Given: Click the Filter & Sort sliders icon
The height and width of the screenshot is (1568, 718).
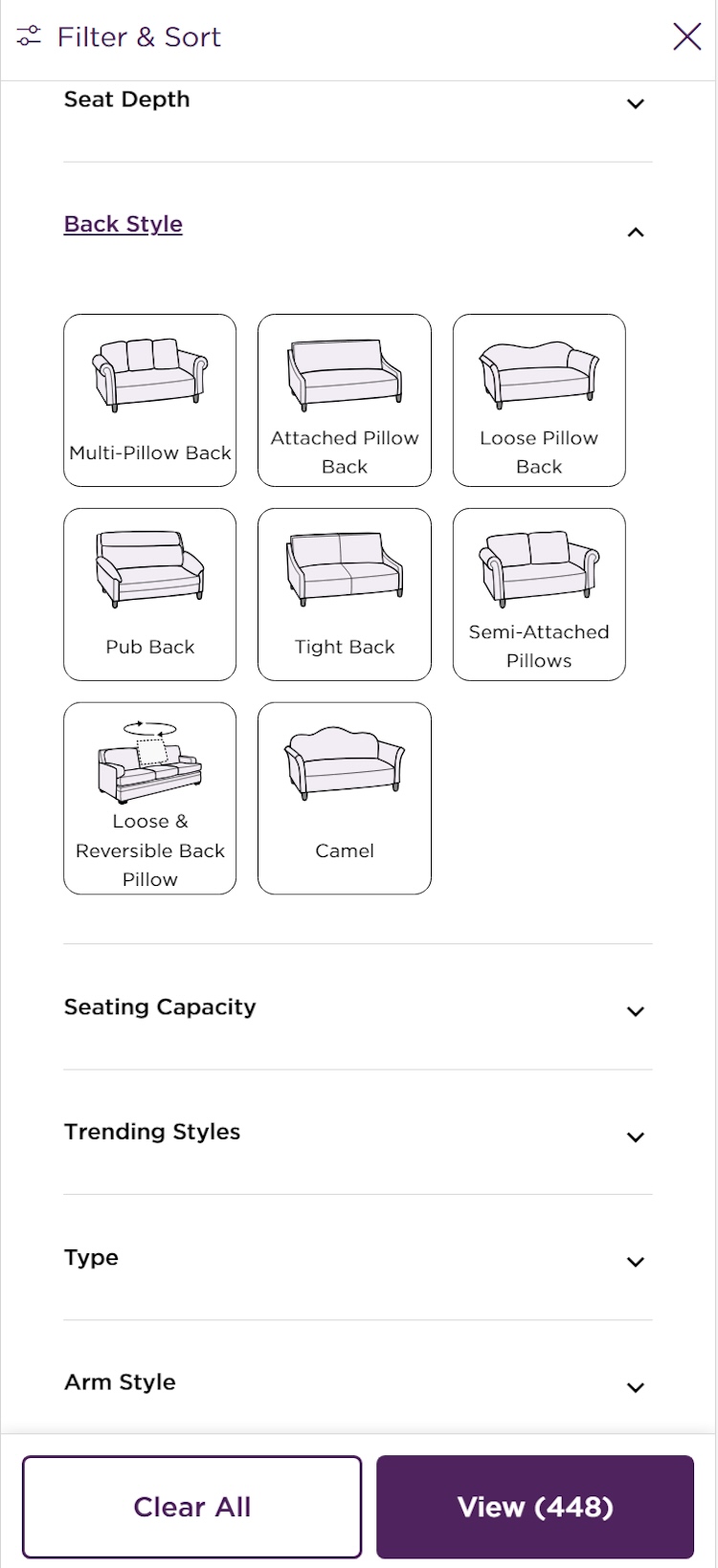Looking at the screenshot, I should tap(29, 36).
